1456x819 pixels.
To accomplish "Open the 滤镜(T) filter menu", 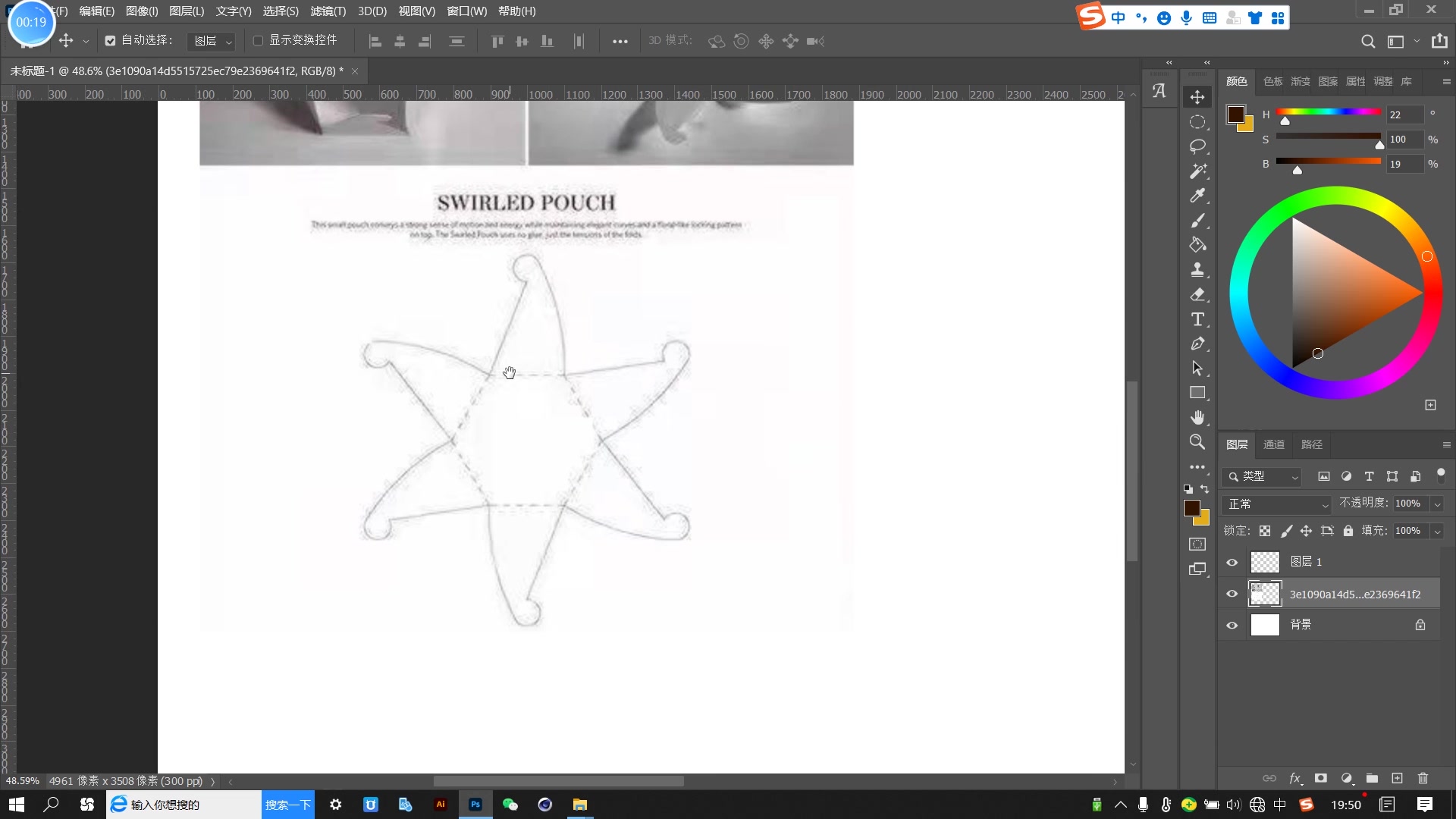I will coord(328,11).
